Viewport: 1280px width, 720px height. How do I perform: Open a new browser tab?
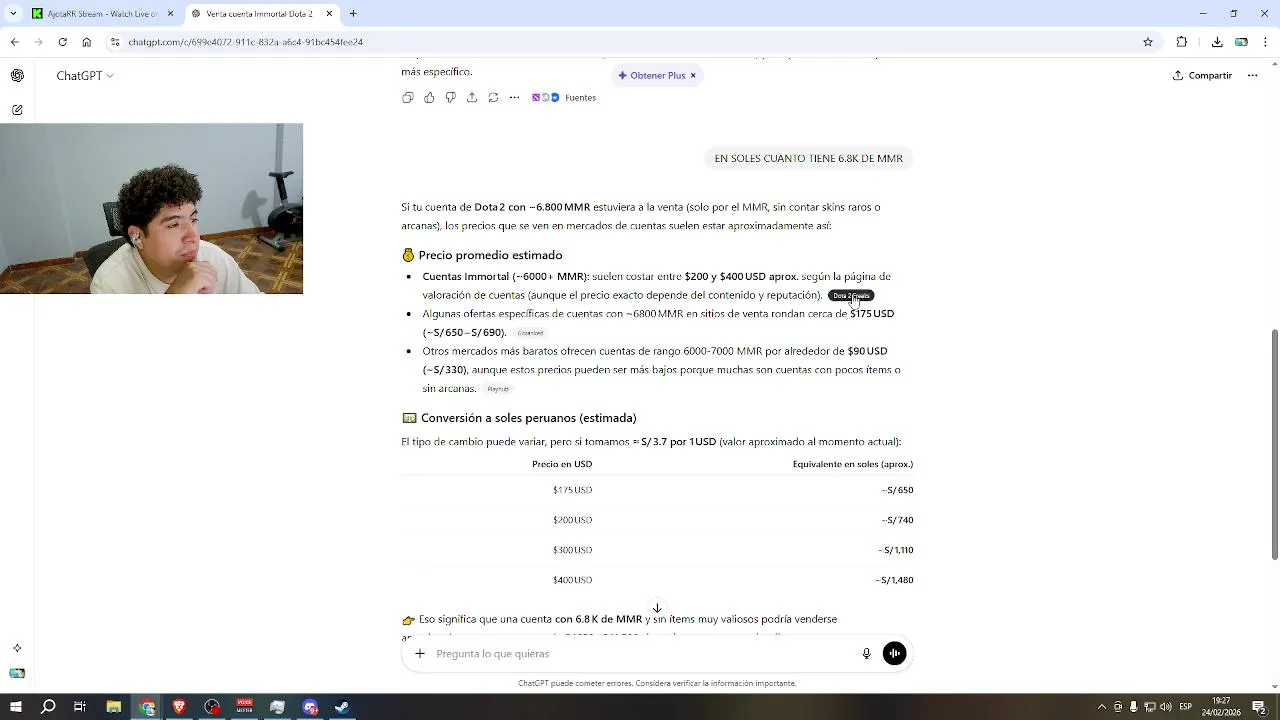(353, 14)
